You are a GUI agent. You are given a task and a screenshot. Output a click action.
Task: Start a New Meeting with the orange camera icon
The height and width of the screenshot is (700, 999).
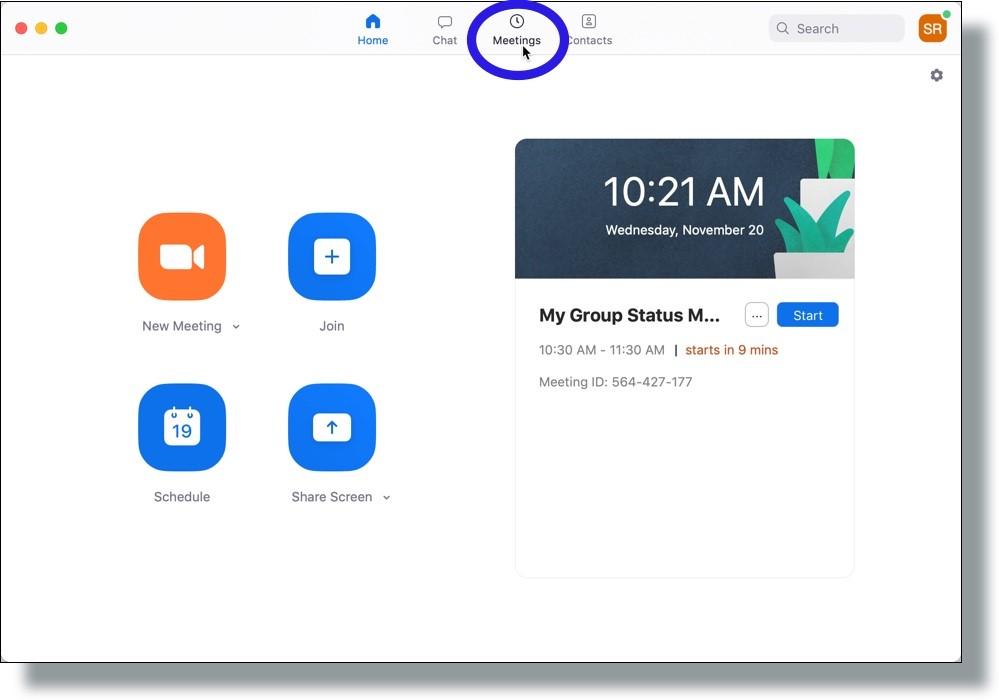click(x=182, y=256)
